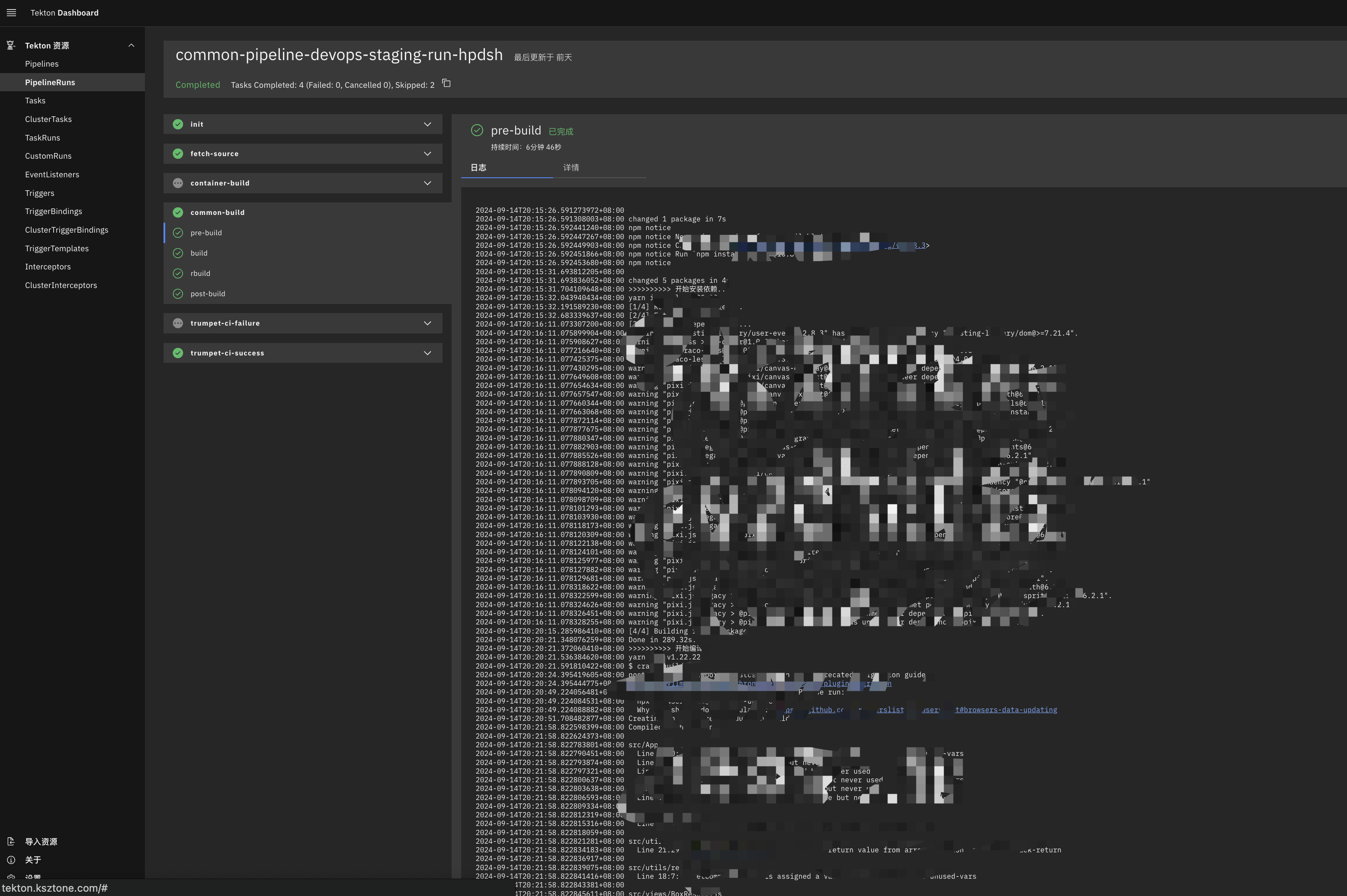Viewport: 1347px width, 896px height.
Task: Open TriggerBindings in the sidebar
Action: click(x=73, y=211)
